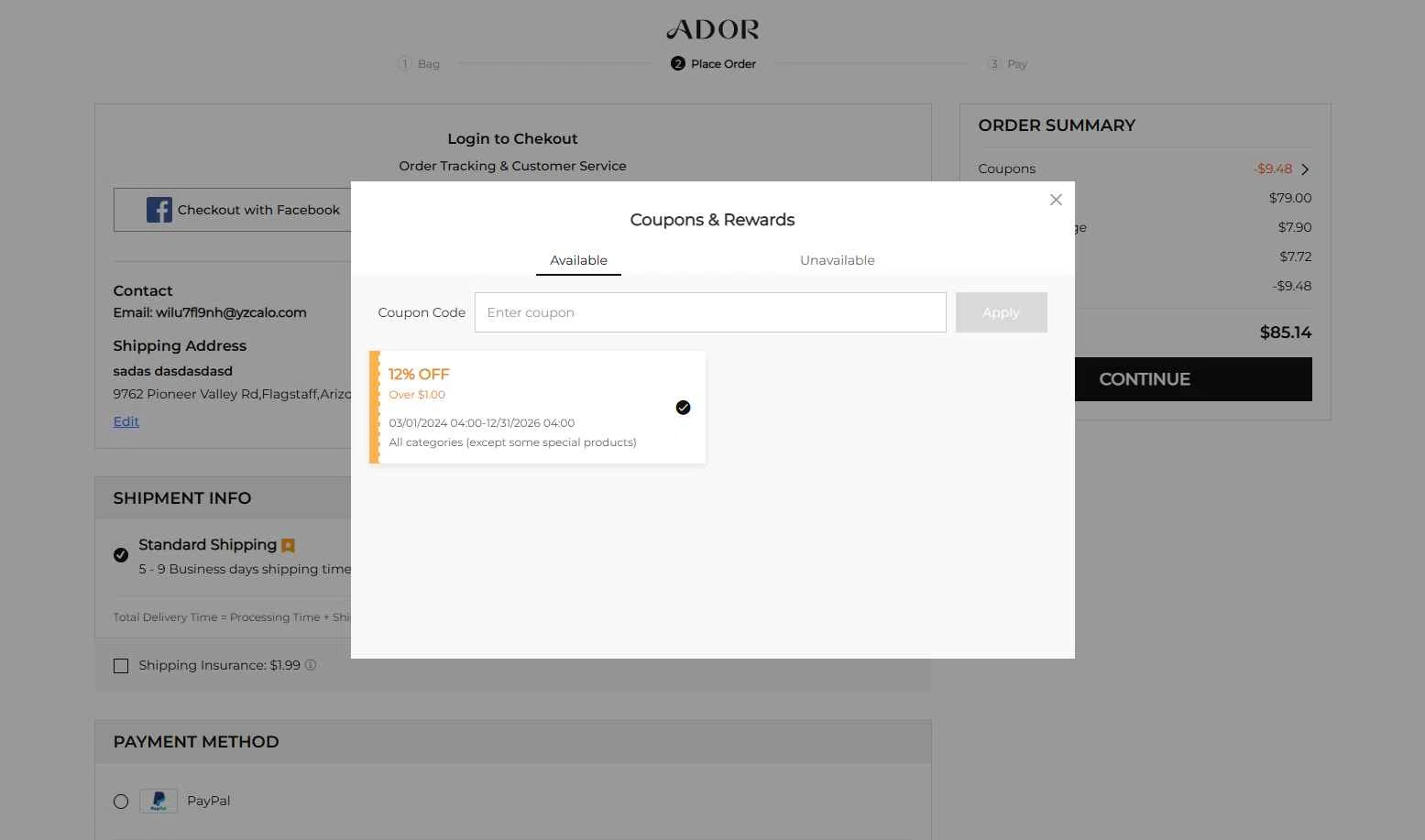Edit the shipping address
1425x840 pixels.
[x=126, y=421]
